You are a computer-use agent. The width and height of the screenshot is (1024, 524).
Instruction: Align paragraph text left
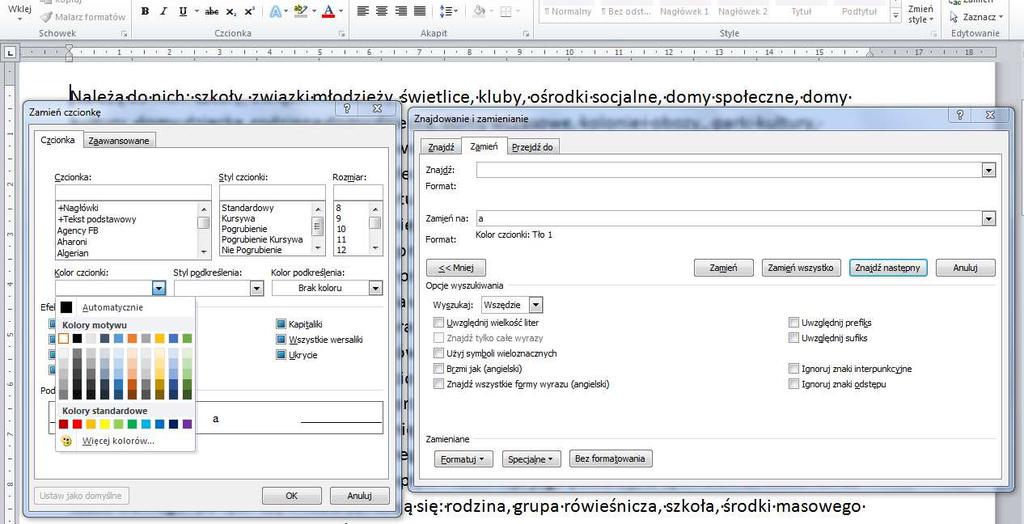[x=362, y=11]
